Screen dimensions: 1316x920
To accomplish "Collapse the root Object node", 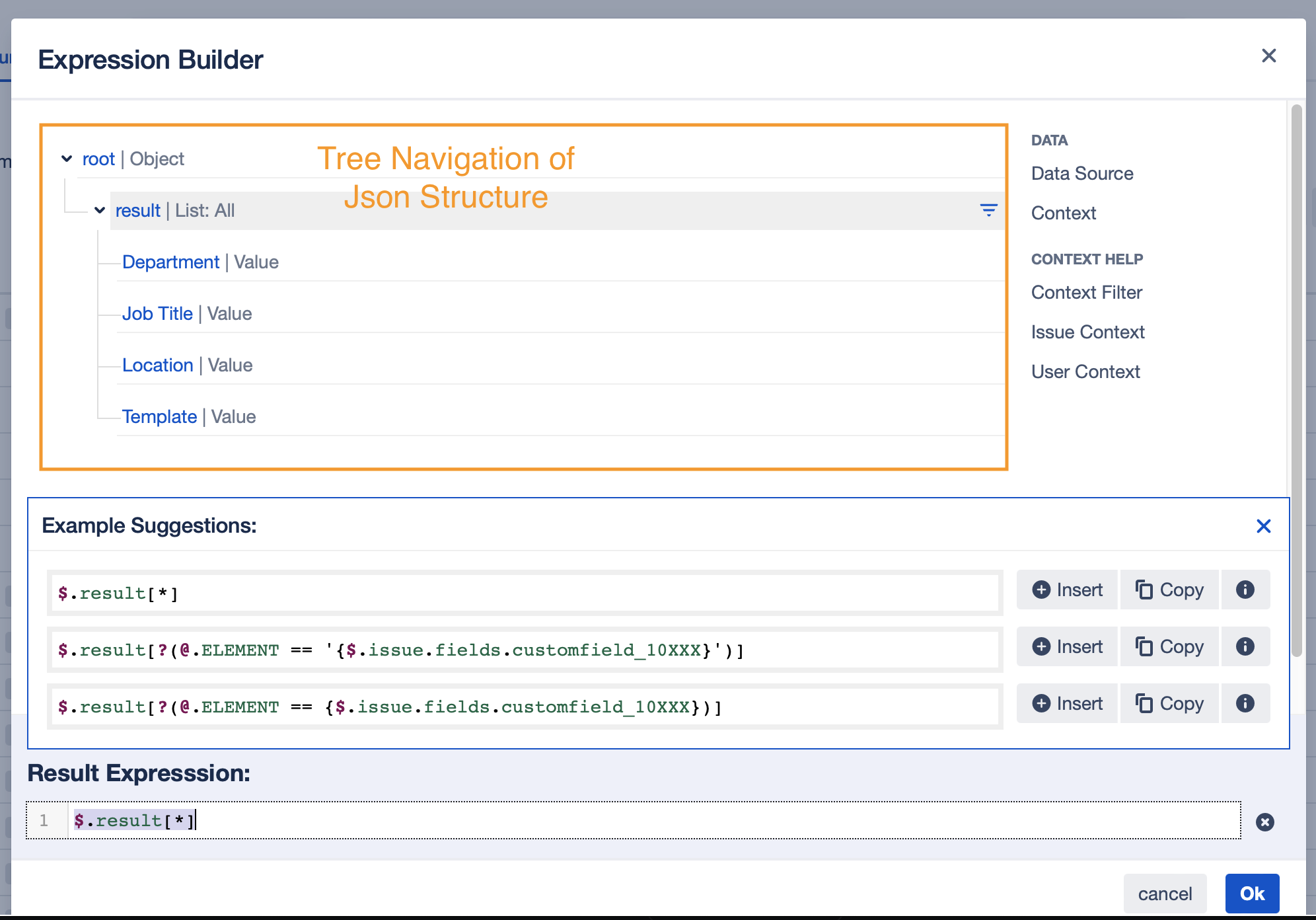I will point(66,158).
